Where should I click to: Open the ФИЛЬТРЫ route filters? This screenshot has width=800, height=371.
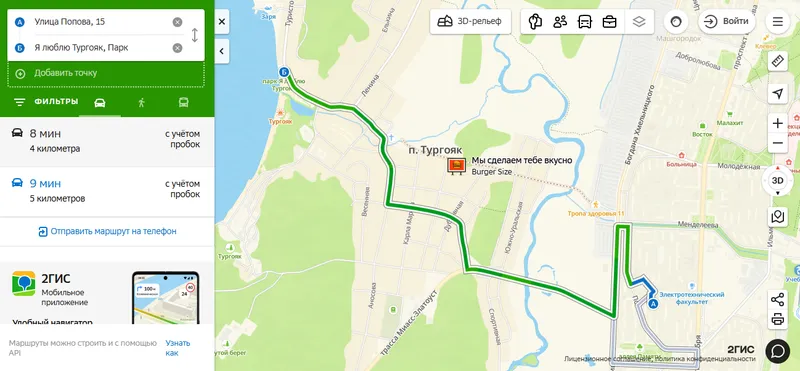pos(46,102)
